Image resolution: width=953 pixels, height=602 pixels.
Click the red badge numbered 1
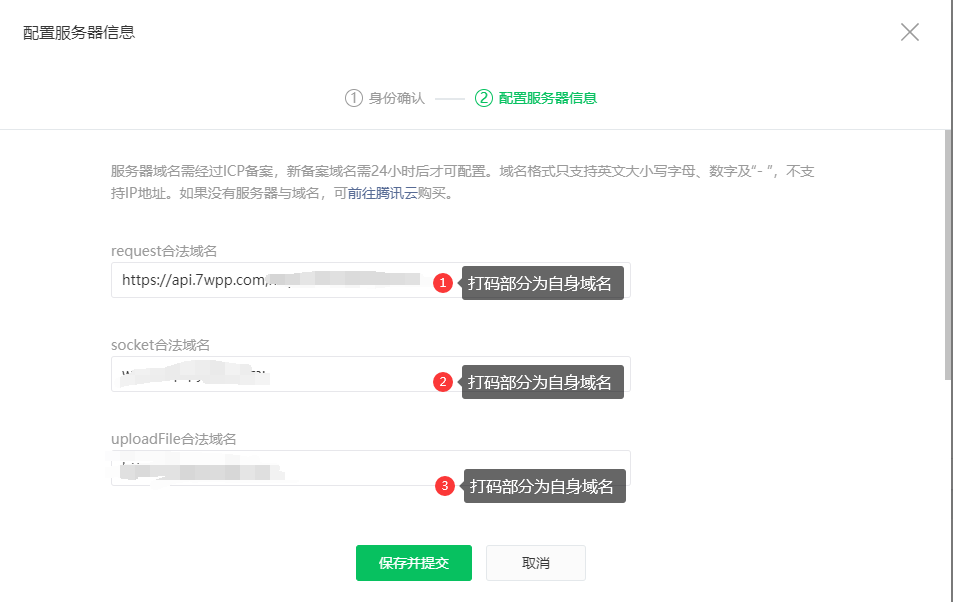point(445,282)
